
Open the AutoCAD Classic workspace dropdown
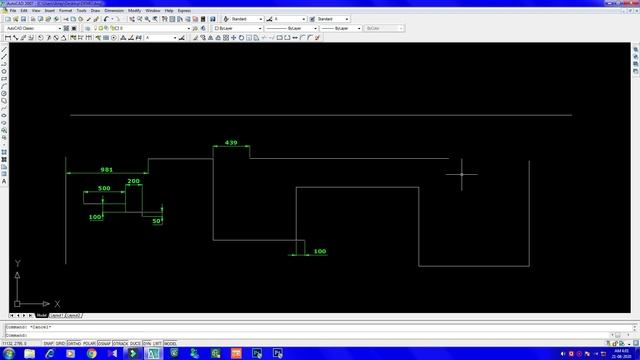pos(33,28)
